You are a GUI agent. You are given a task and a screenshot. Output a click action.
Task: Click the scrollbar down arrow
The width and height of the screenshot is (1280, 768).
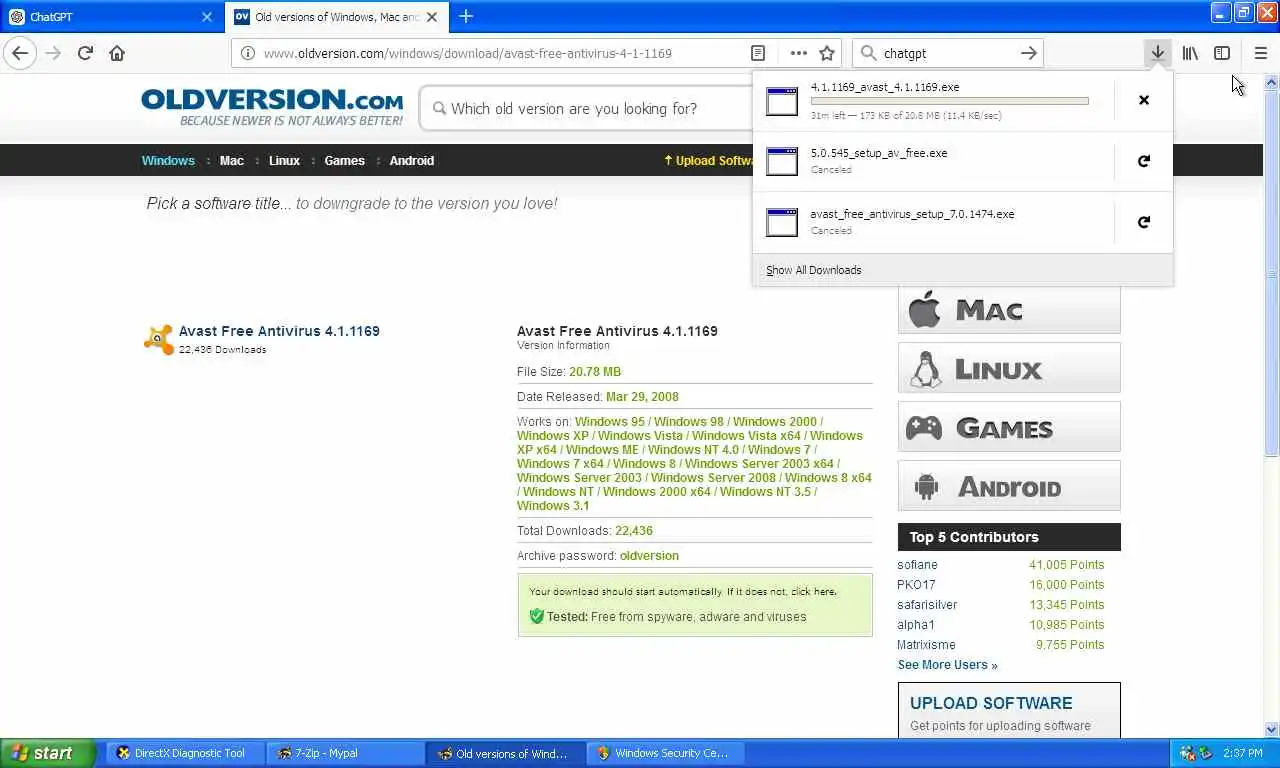click(1272, 730)
